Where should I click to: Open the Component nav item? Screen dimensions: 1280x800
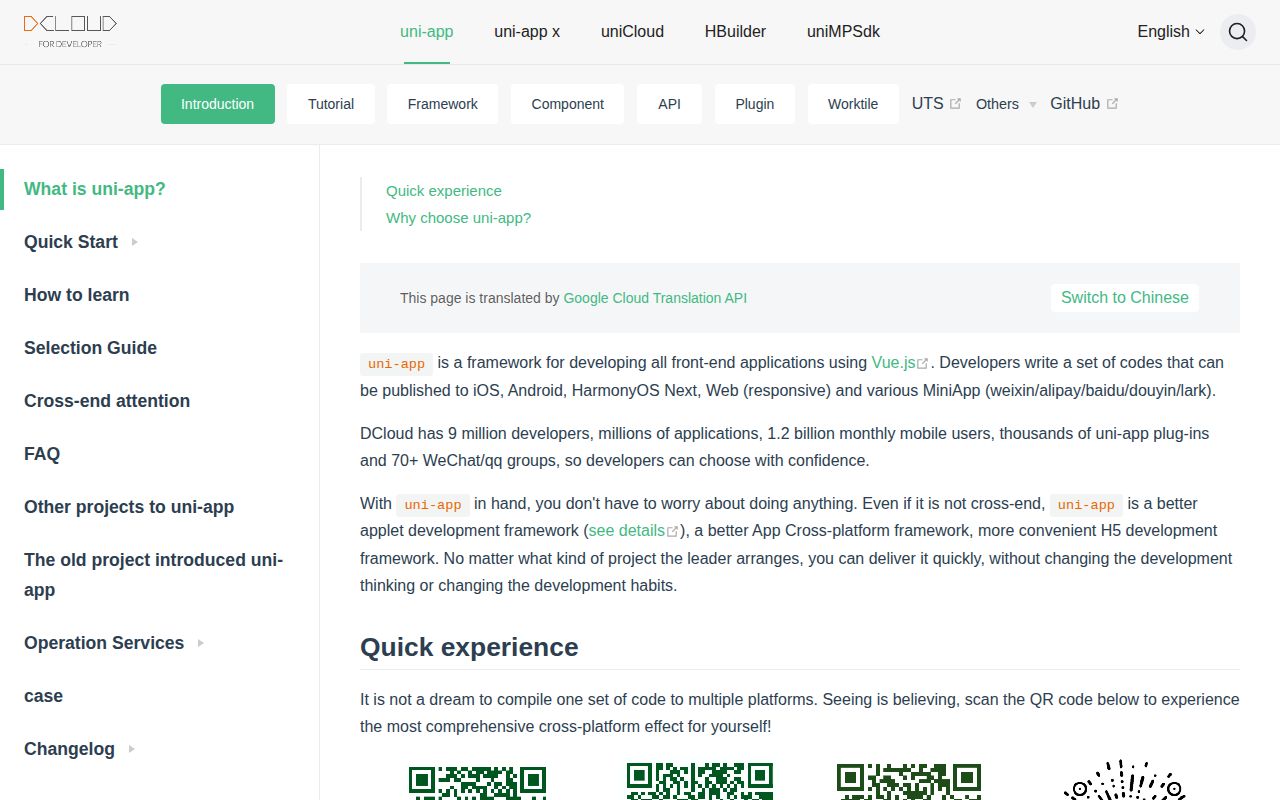pos(567,104)
